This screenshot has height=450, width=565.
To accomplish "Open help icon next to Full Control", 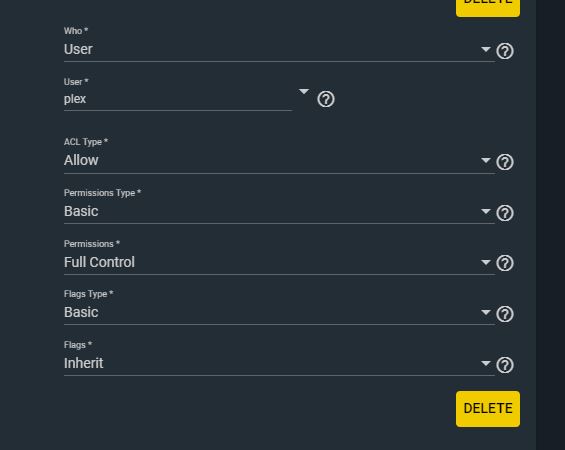I will (x=505, y=263).
